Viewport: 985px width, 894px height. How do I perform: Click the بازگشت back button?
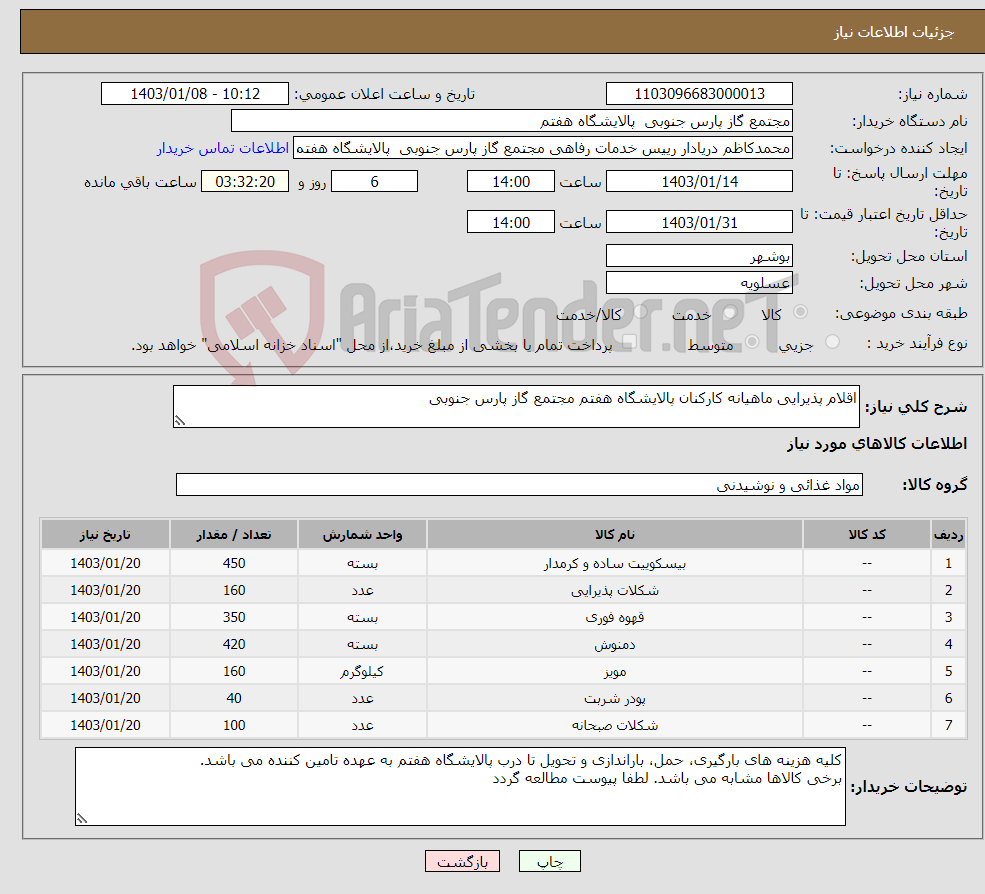click(462, 861)
